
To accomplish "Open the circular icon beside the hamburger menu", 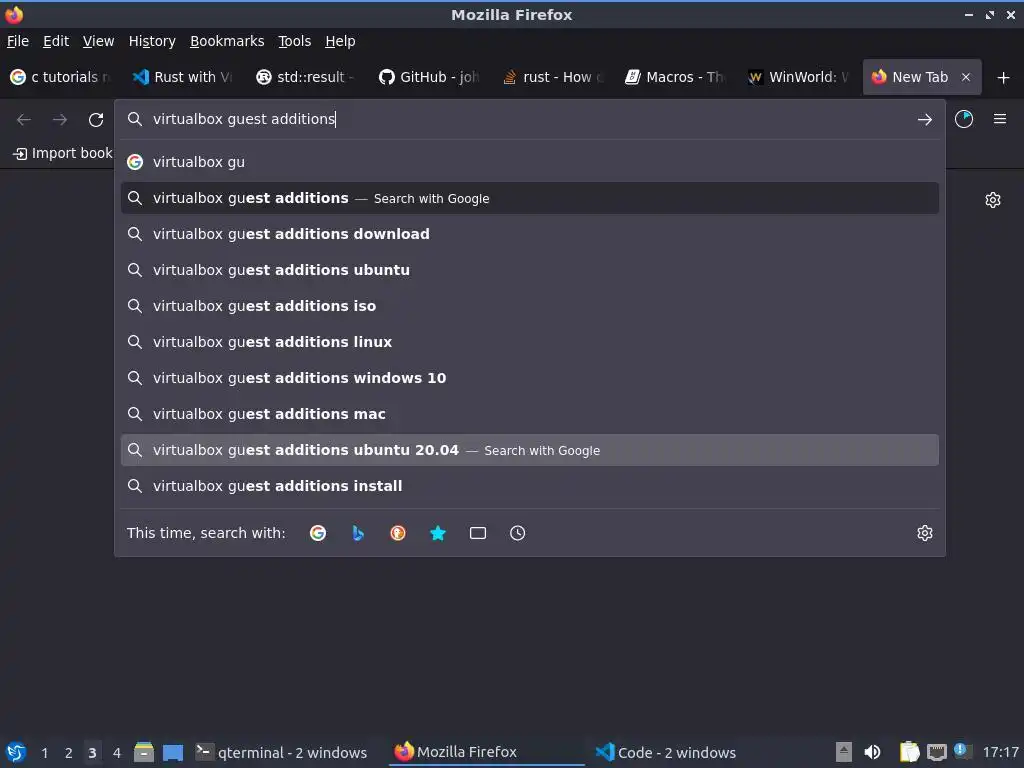I will pos(964,119).
